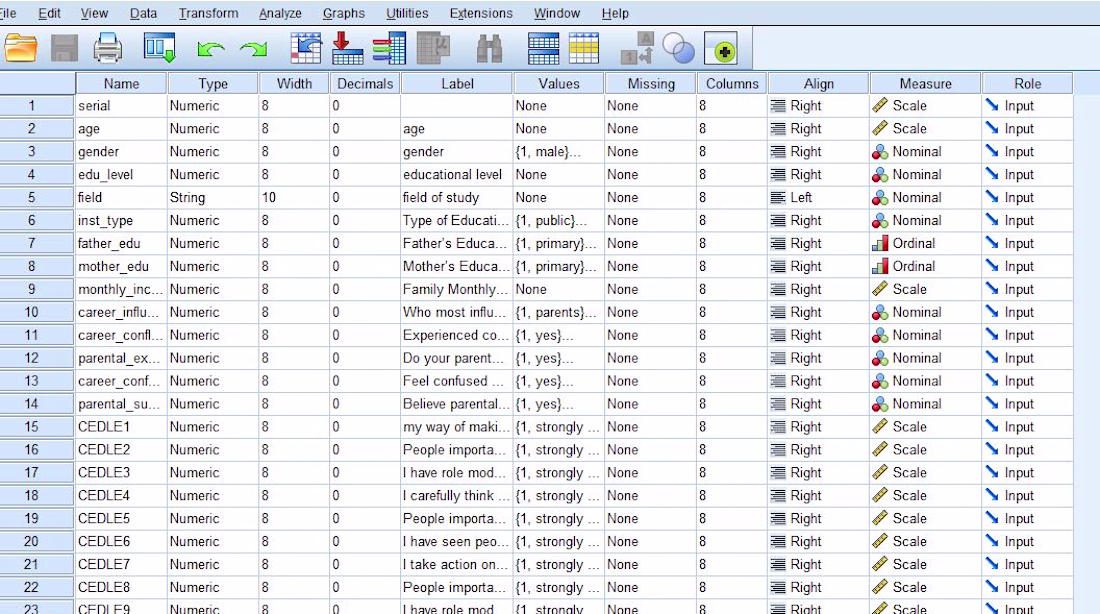Click the Values column header
This screenshot has height=614, width=1100.
click(x=559, y=84)
